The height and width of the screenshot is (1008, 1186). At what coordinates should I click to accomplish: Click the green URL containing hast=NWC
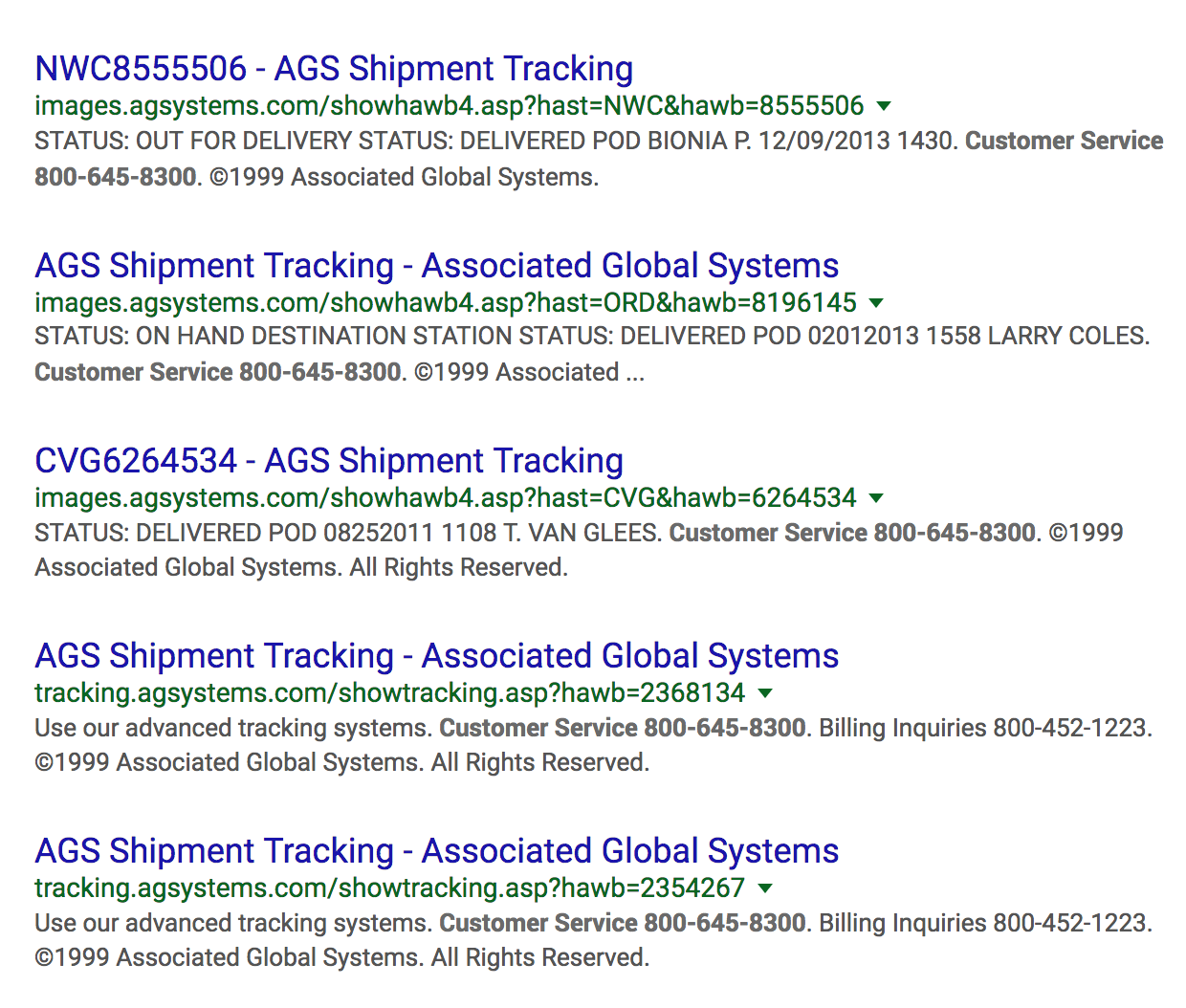pos(449,106)
